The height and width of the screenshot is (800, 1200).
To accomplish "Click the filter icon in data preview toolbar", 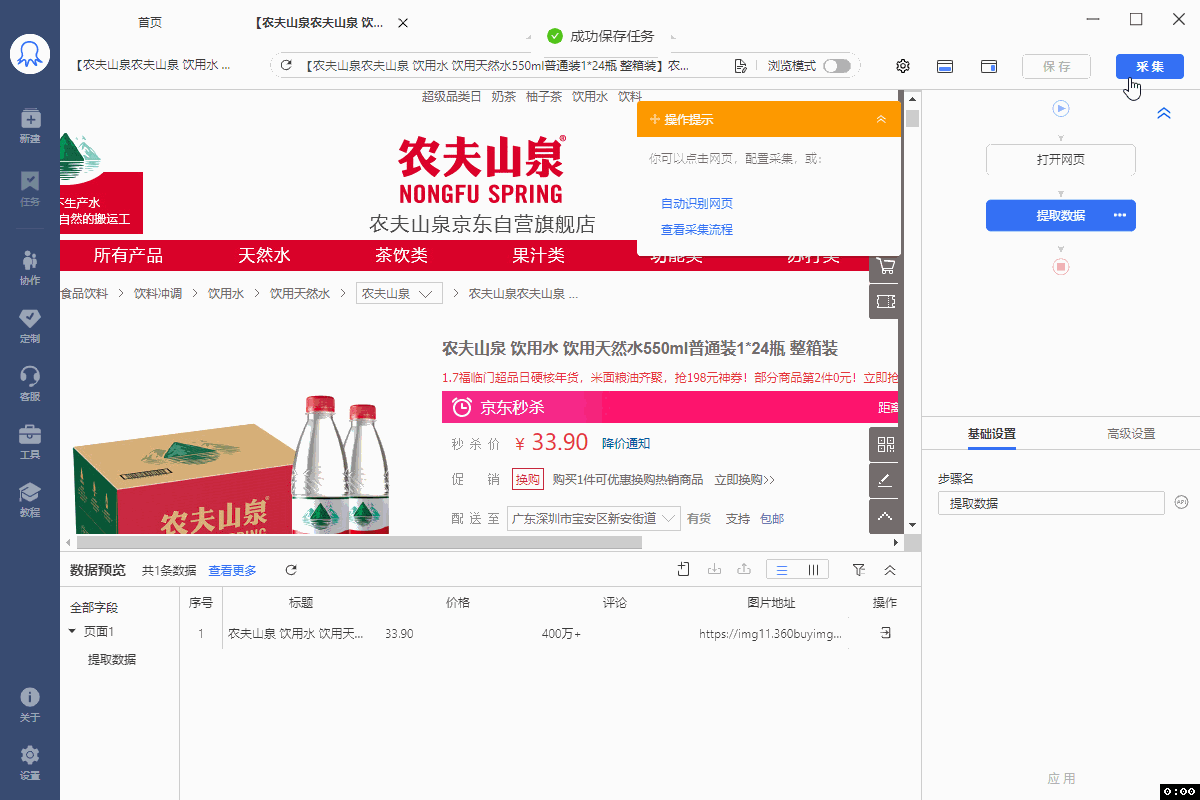I will 858,569.
